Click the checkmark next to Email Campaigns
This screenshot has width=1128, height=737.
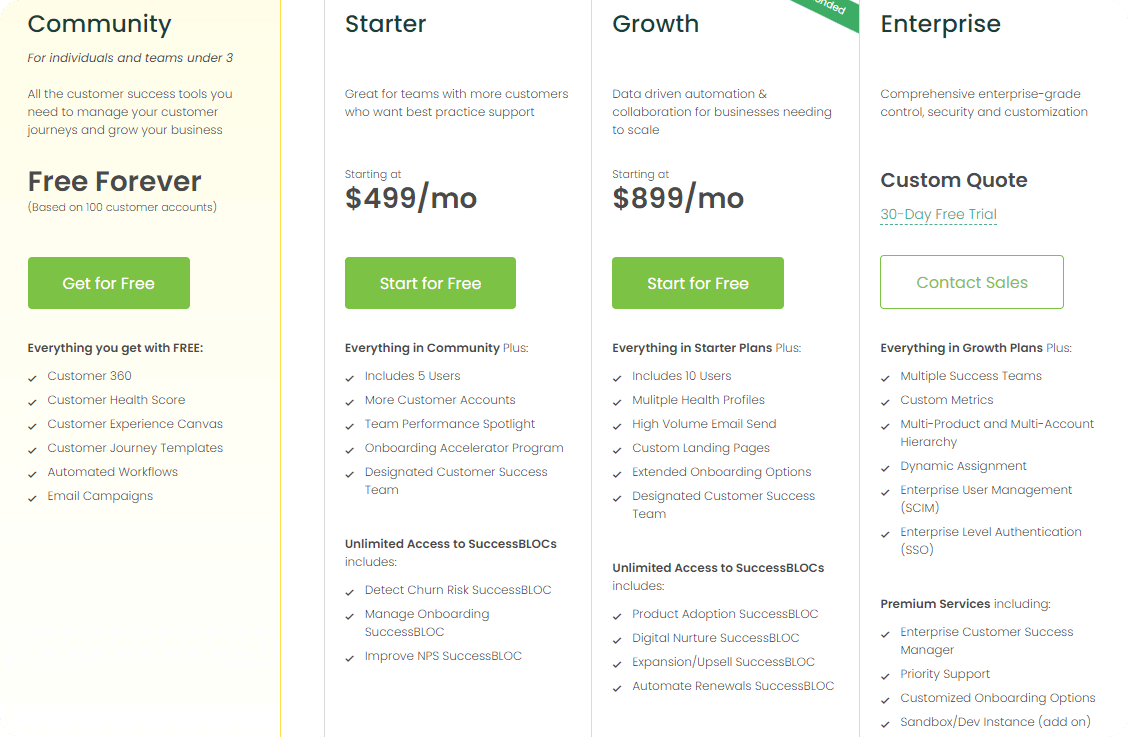pyautogui.click(x=32, y=496)
